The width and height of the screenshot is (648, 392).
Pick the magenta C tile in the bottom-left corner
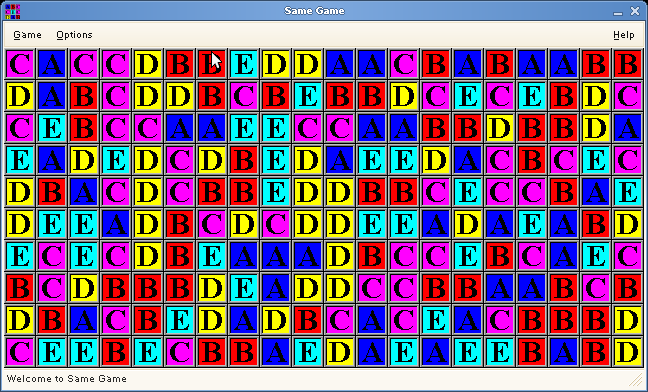(x=20, y=352)
